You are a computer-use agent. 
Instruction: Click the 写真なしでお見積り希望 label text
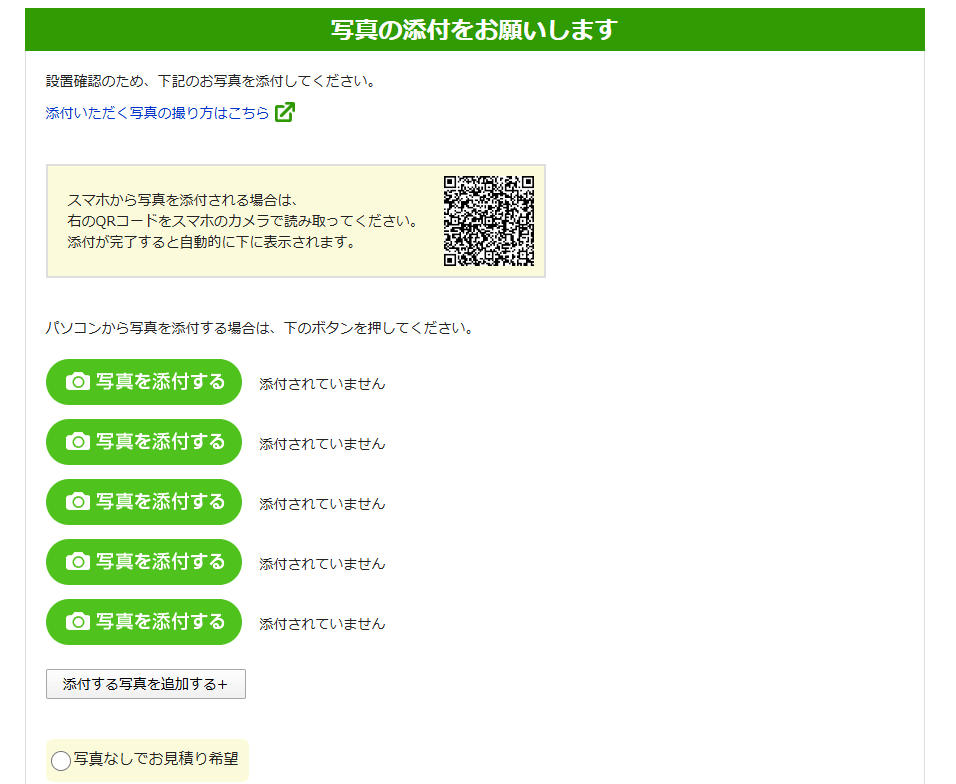coord(156,759)
